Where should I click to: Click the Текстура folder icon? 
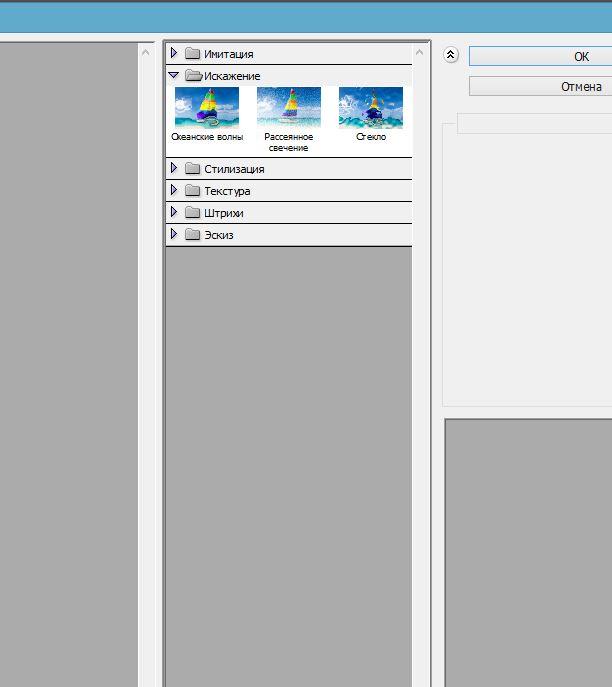[192, 190]
